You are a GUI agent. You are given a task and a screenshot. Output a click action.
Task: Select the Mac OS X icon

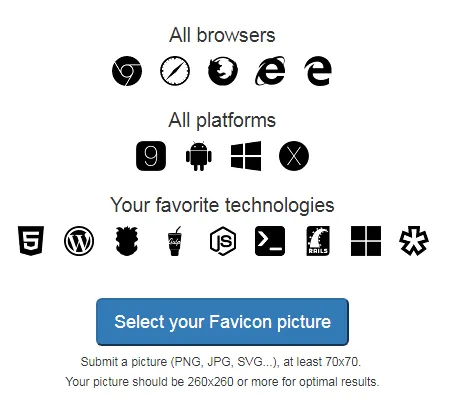point(294,156)
